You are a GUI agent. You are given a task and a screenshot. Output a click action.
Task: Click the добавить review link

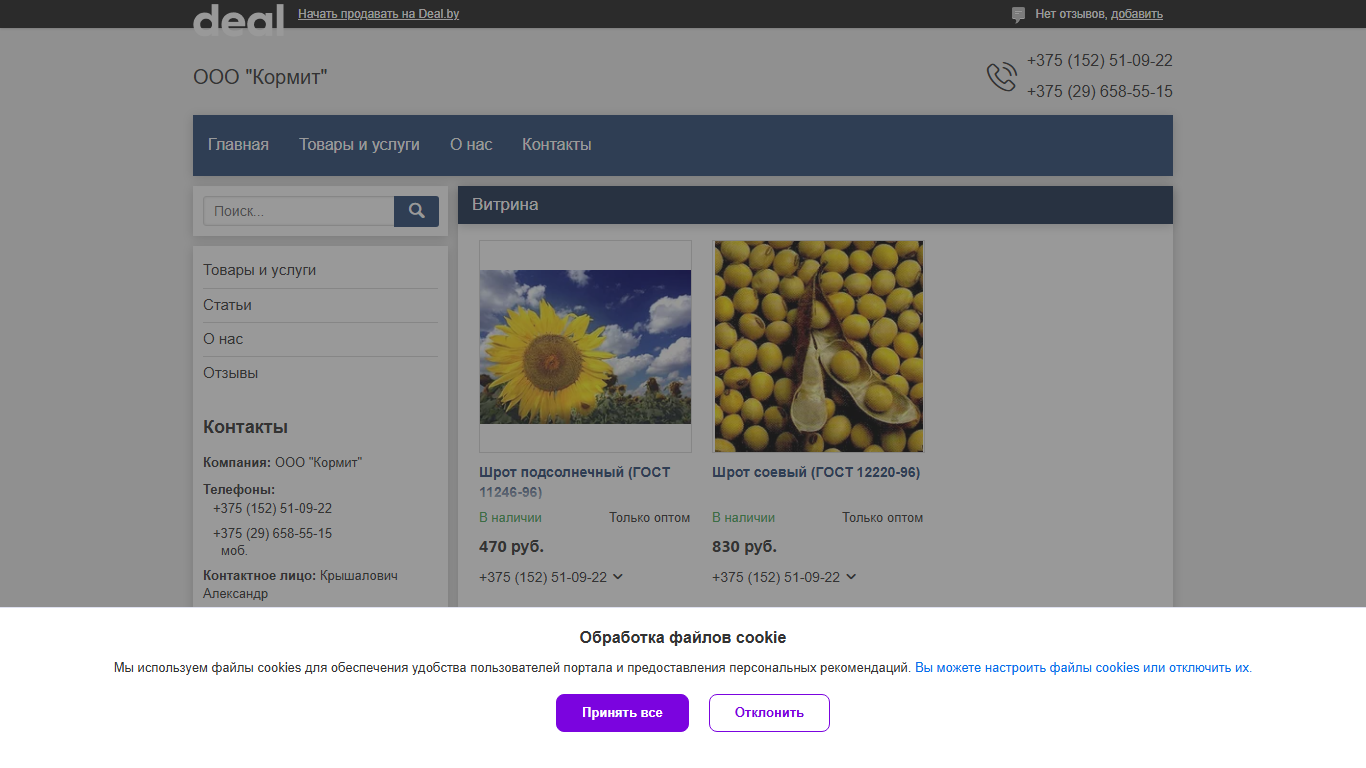click(x=1137, y=14)
